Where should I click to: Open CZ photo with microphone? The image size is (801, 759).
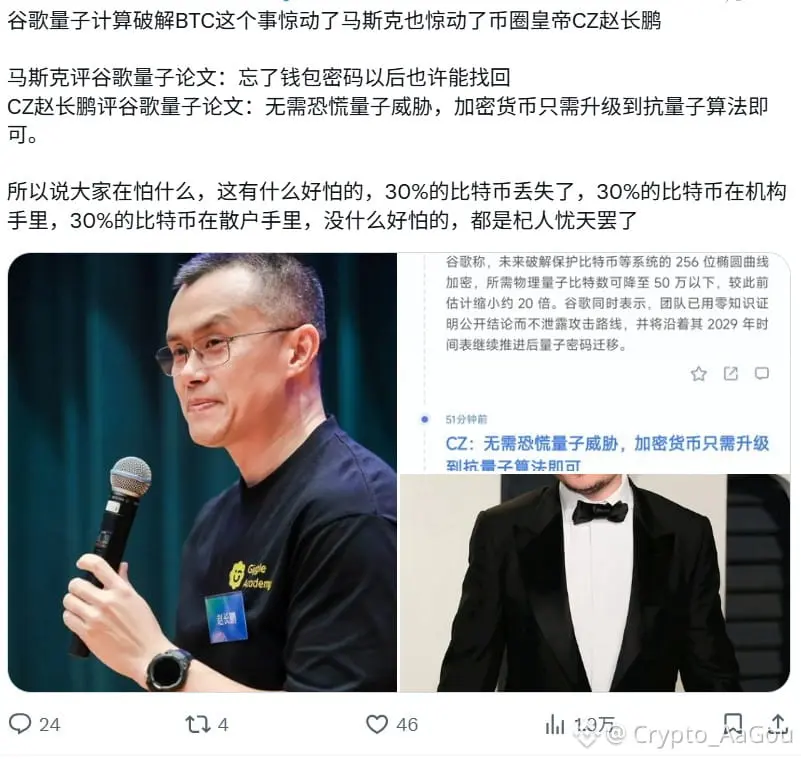click(x=202, y=472)
